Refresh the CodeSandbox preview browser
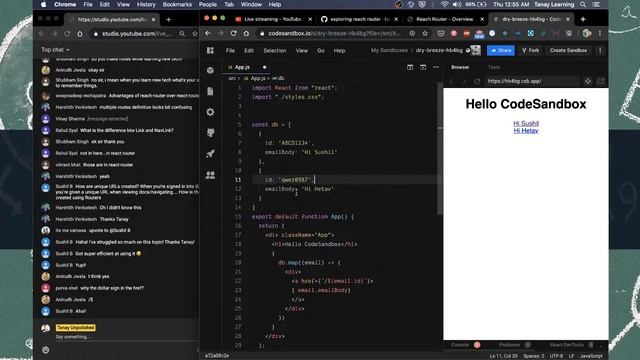The width and height of the screenshot is (640, 360). coord(477,81)
